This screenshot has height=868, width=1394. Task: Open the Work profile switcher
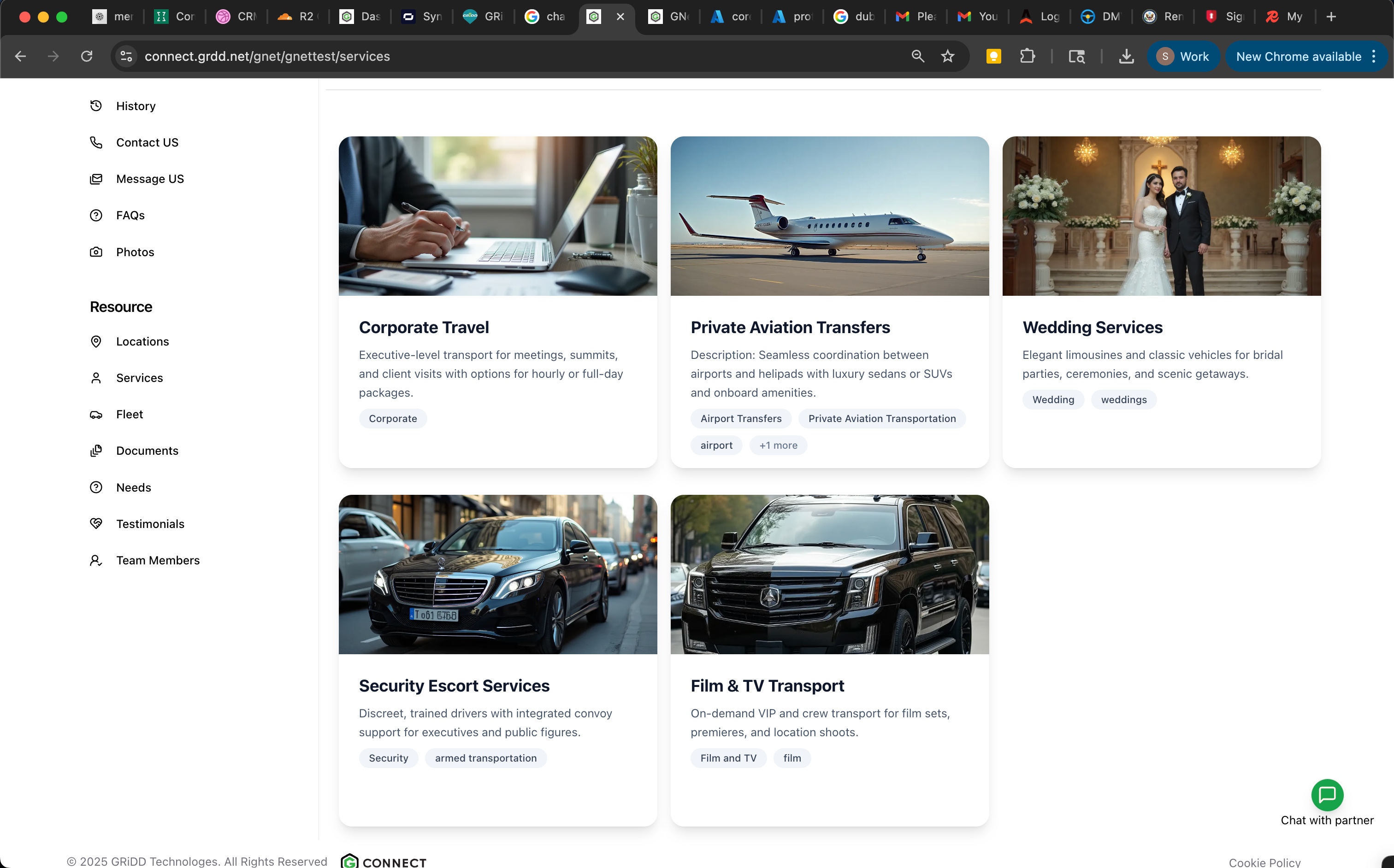(x=1184, y=56)
